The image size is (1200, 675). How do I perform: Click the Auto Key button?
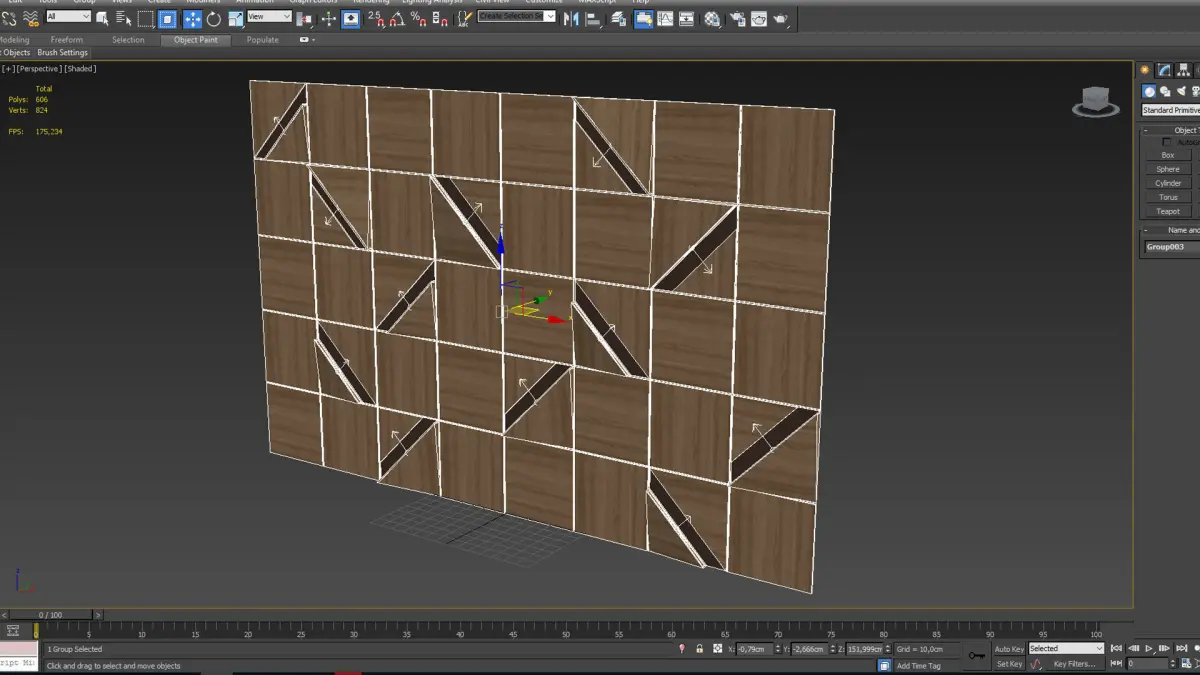[1009, 649]
